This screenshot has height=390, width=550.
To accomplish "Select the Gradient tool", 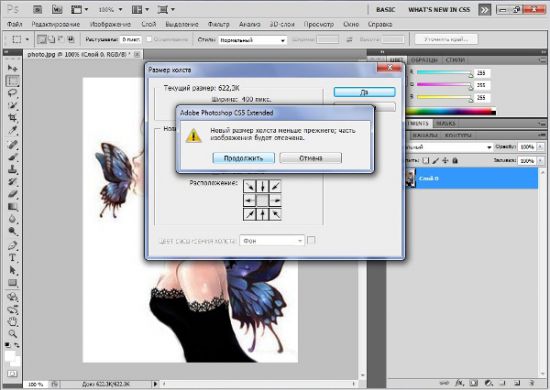I will pos(13,206).
